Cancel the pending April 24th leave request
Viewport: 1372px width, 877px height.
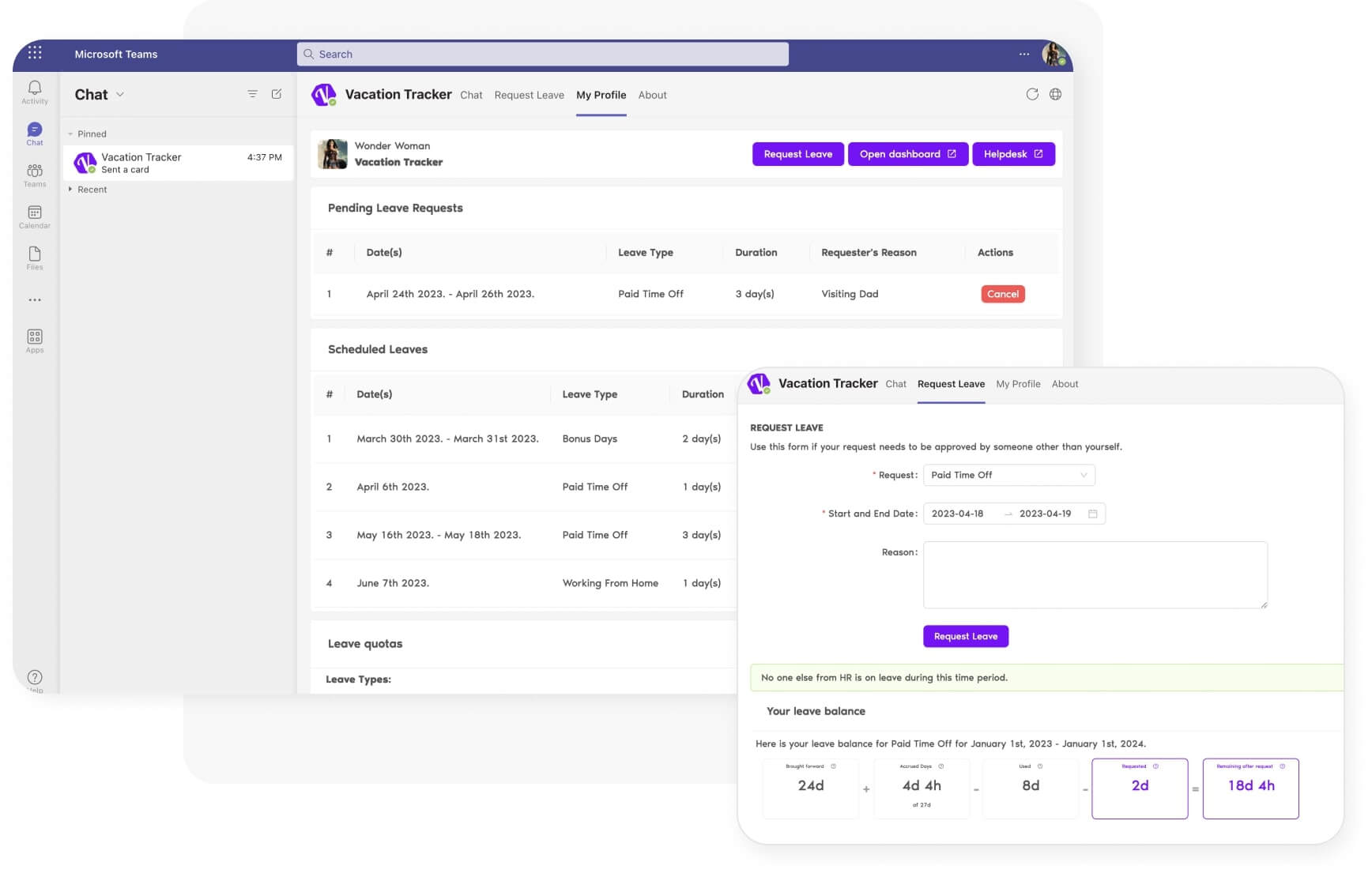coord(1003,294)
